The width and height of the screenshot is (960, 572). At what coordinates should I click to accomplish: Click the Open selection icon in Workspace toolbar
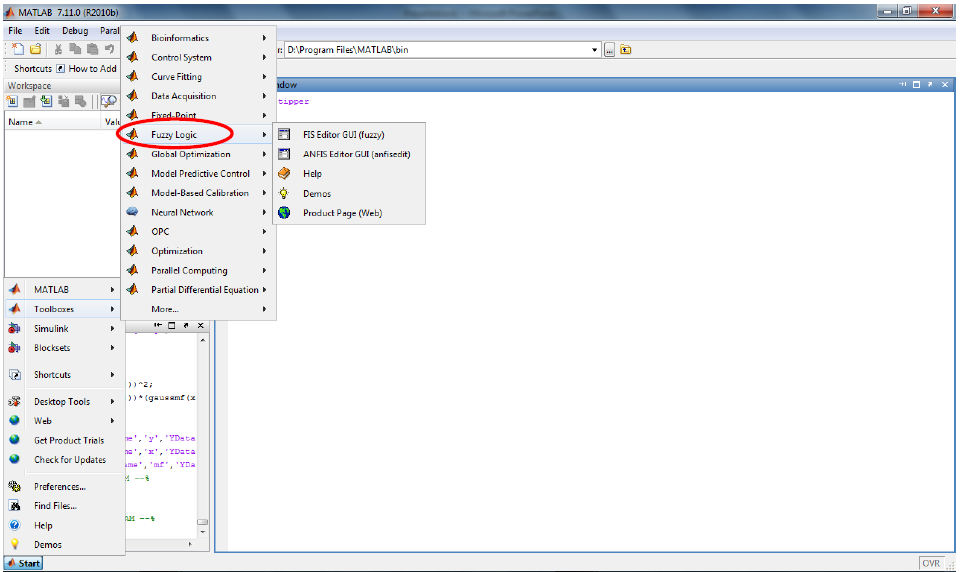pos(29,102)
